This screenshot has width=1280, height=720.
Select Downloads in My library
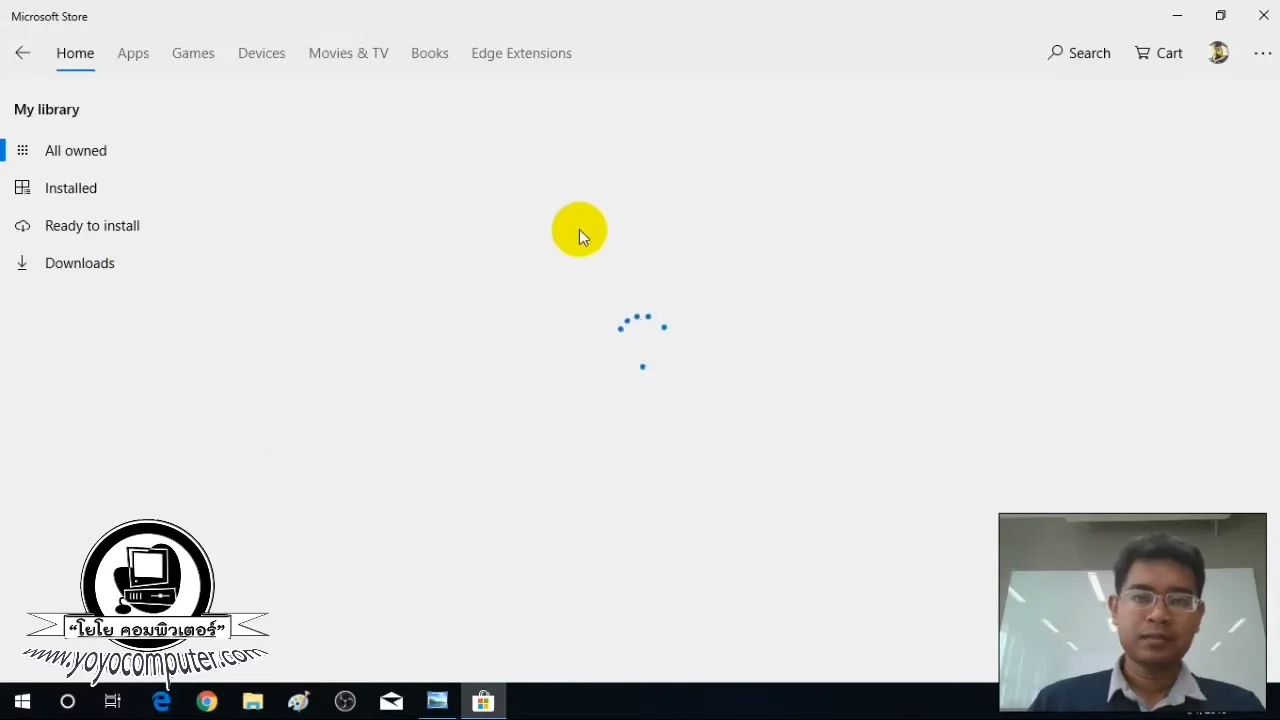coord(80,262)
